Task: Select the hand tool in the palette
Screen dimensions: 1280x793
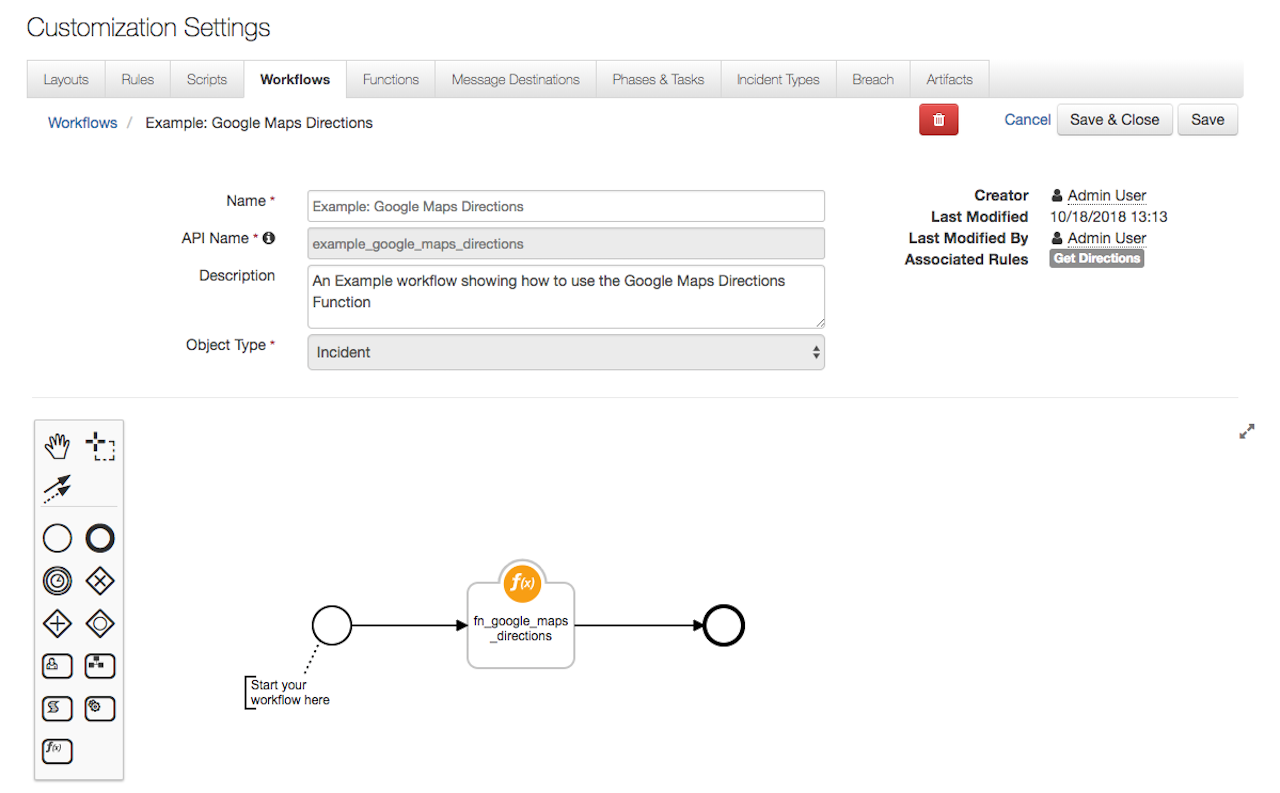Action: tap(58, 446)
